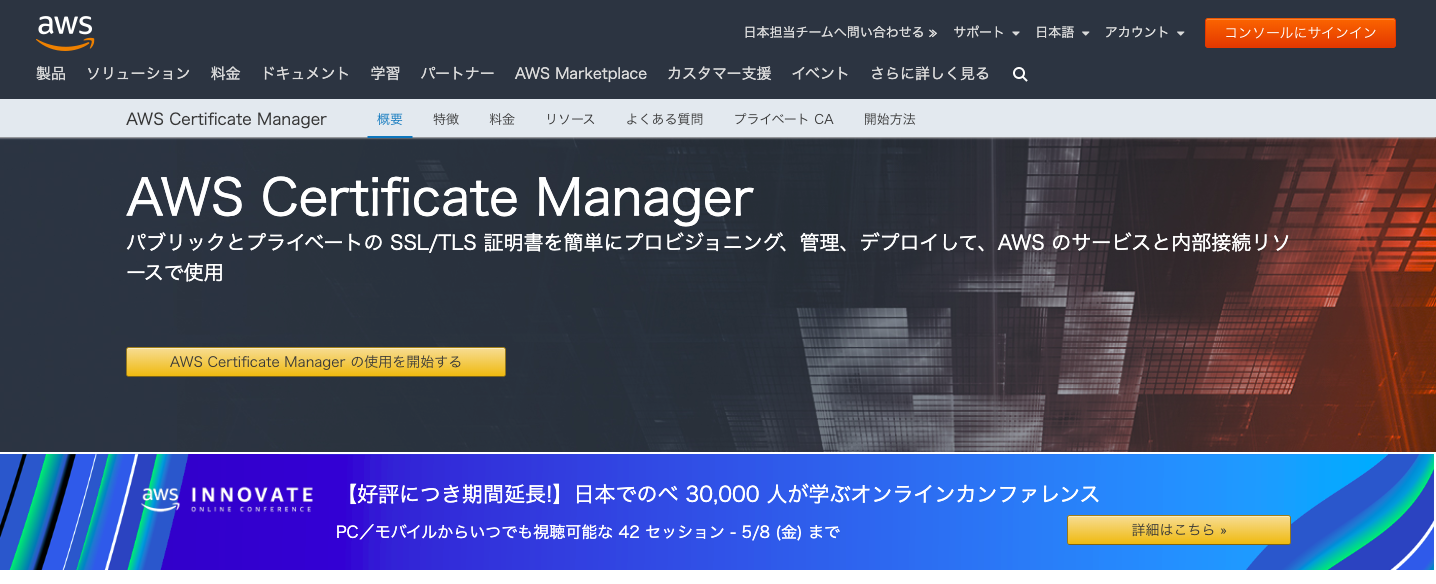Open the 製品 menu
Screen dimensions: 1436x584
tap(51, 73)
